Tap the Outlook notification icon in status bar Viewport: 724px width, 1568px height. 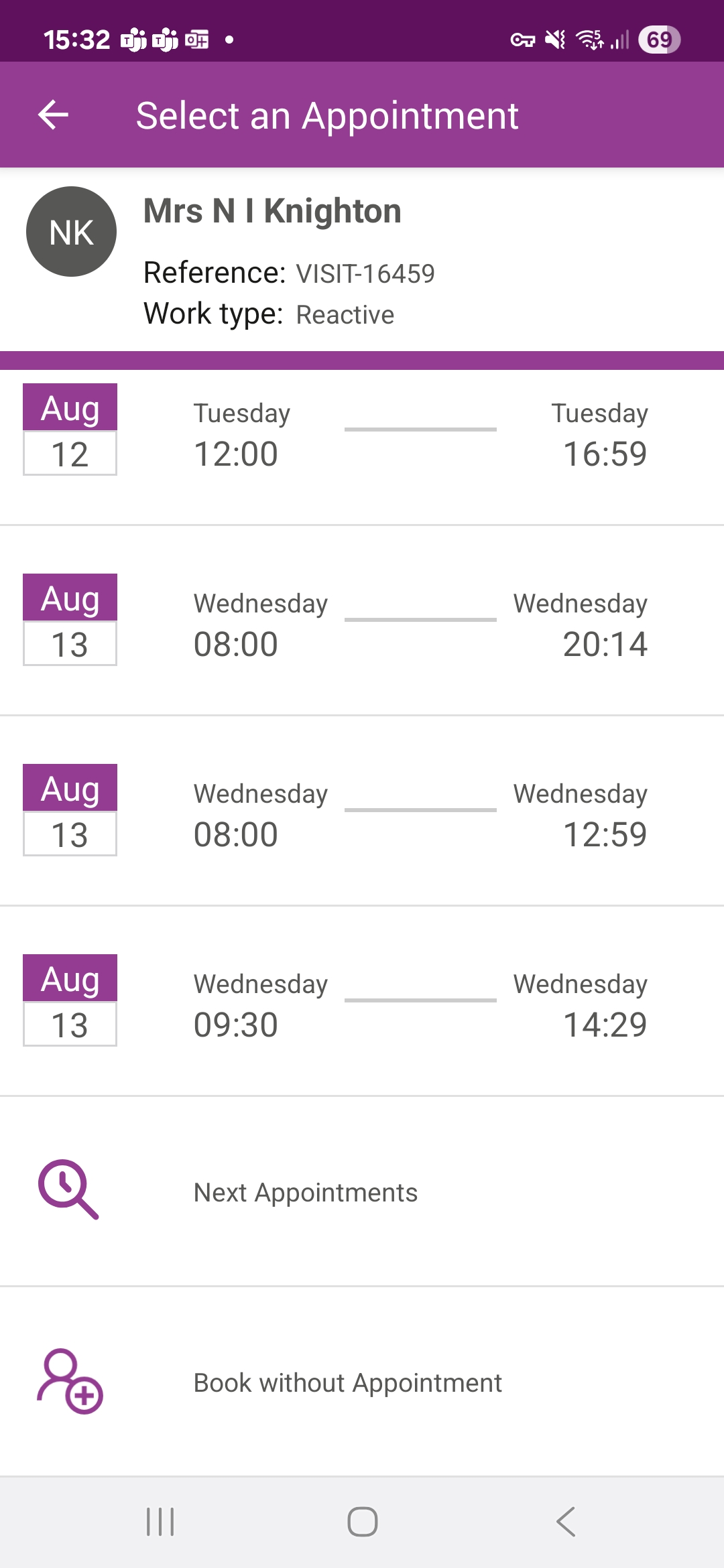tap(197, 40)
